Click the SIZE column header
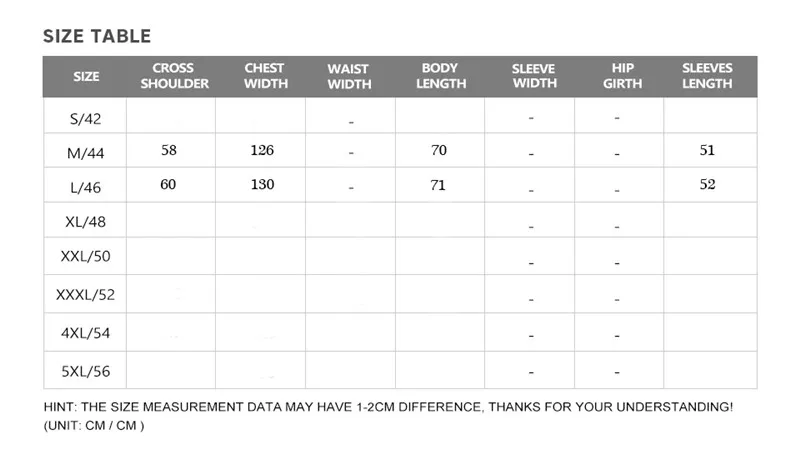 86,77
